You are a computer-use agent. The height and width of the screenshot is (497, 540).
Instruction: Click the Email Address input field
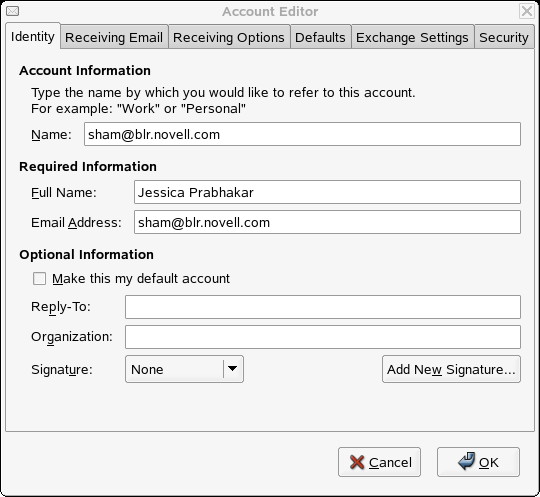point(327,222)
